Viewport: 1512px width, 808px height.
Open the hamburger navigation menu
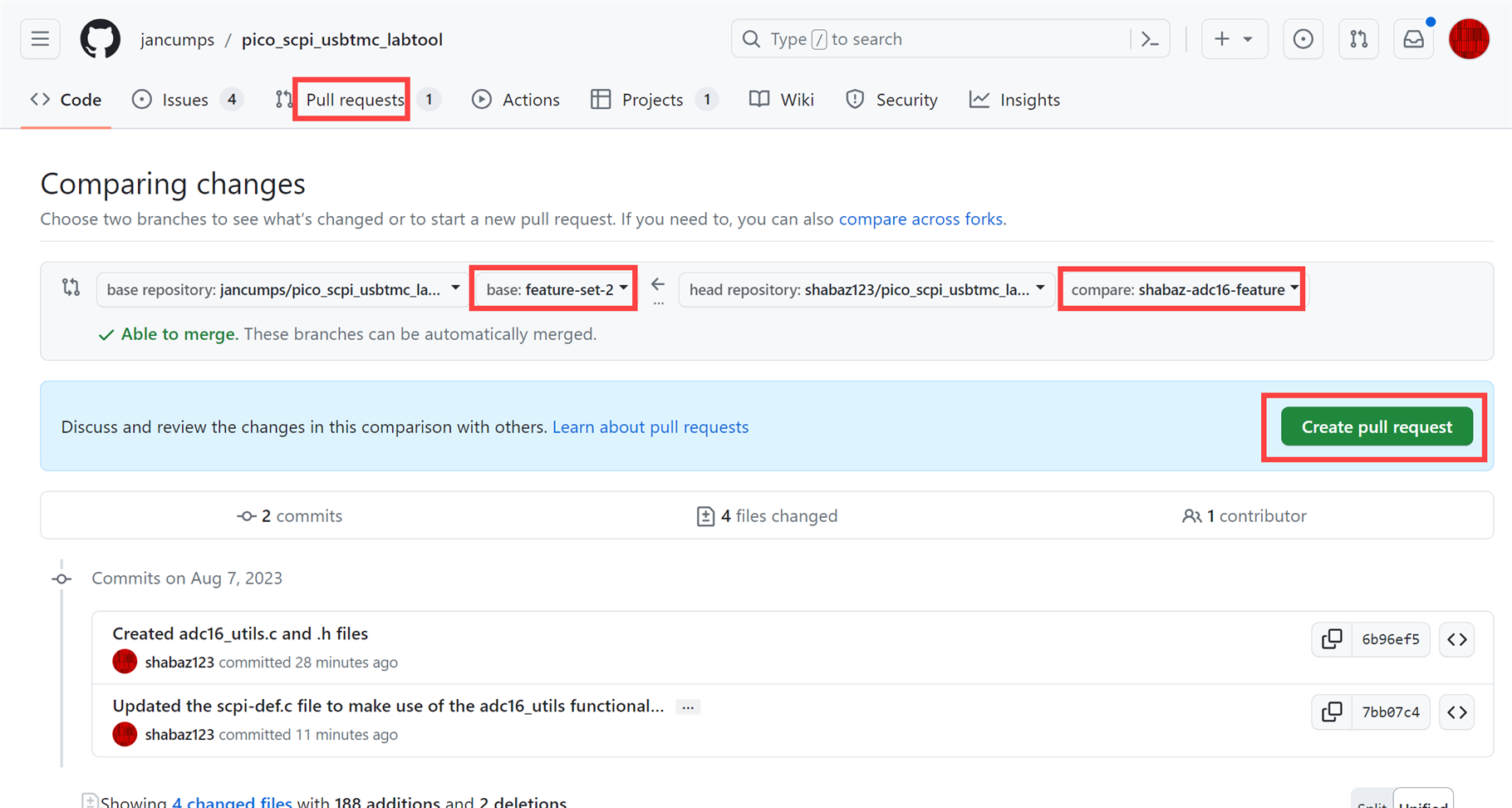40,39
